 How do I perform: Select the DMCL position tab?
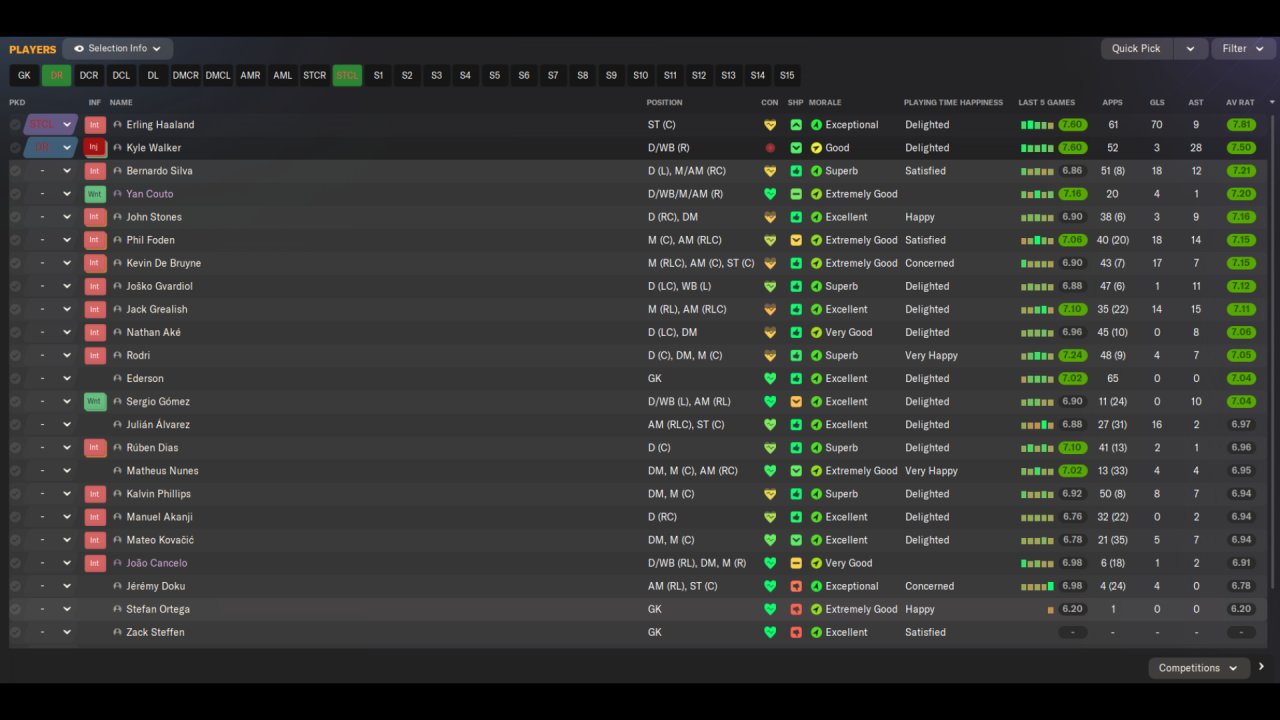218,75
